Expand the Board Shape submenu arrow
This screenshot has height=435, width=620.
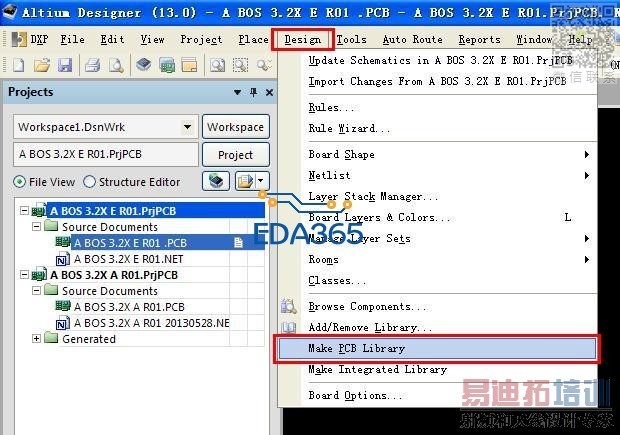[x=587, y=155]
